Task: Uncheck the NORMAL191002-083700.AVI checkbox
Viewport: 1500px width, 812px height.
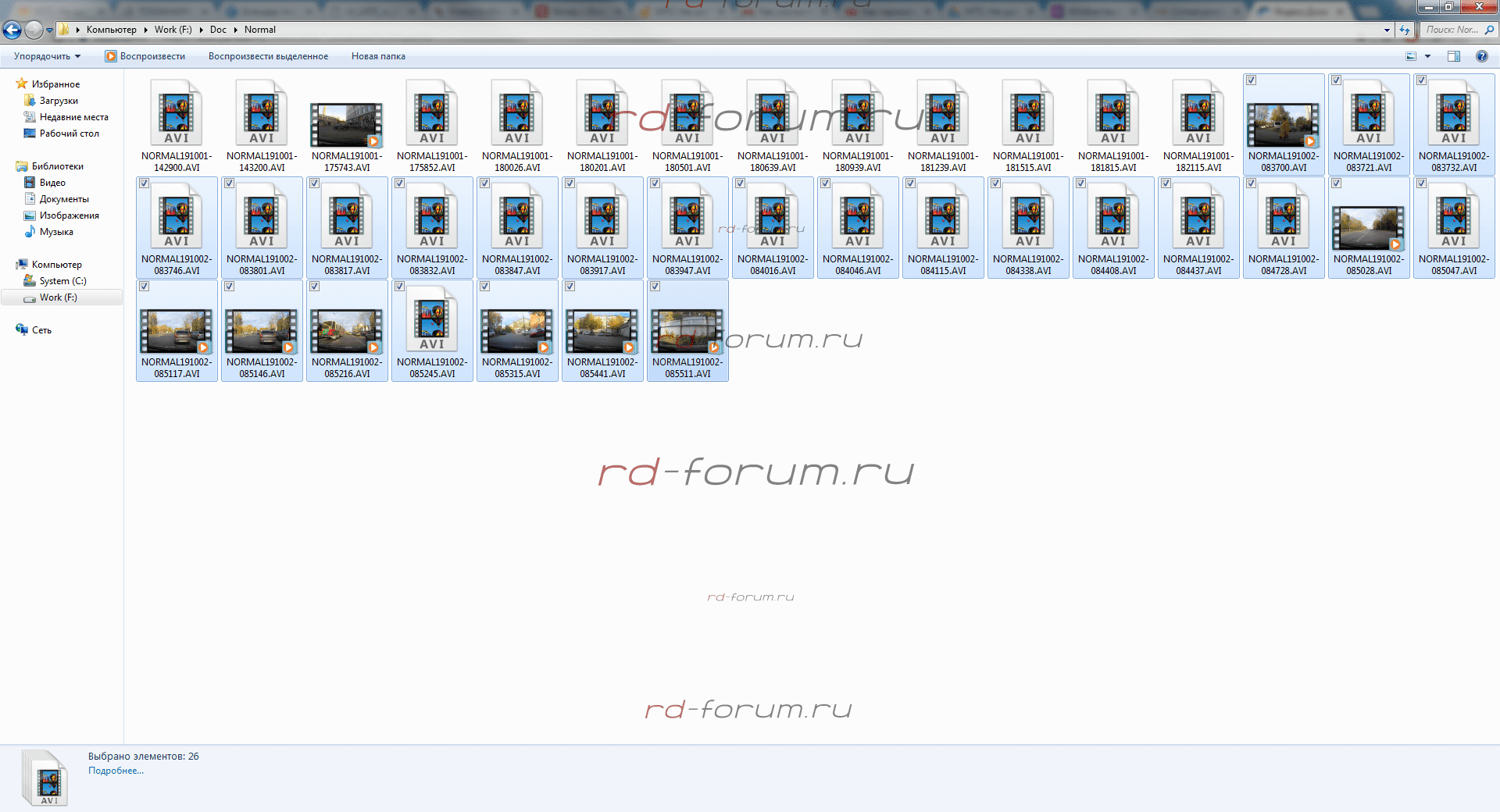Action: (x=1252, y=80)
